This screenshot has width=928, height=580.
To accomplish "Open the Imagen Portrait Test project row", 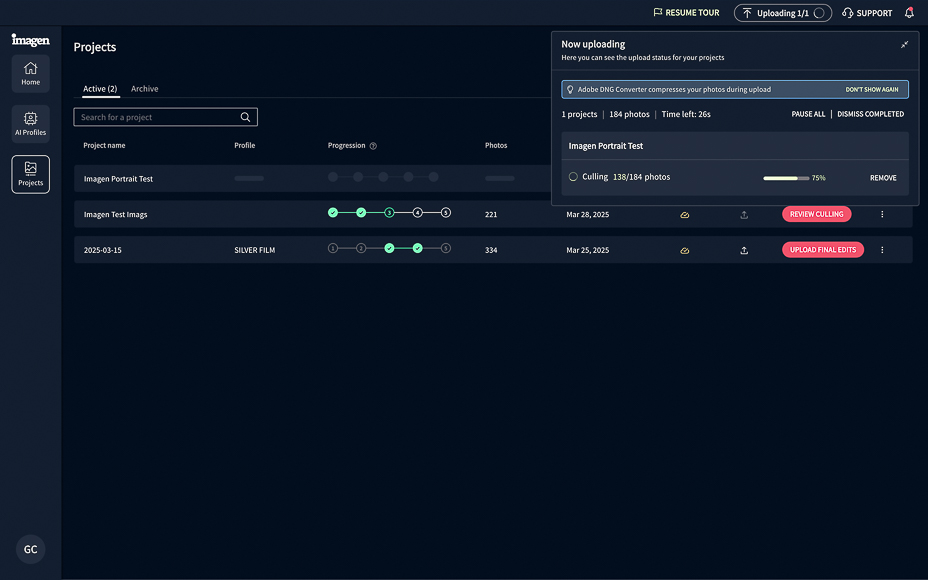I will click(312, 178).
